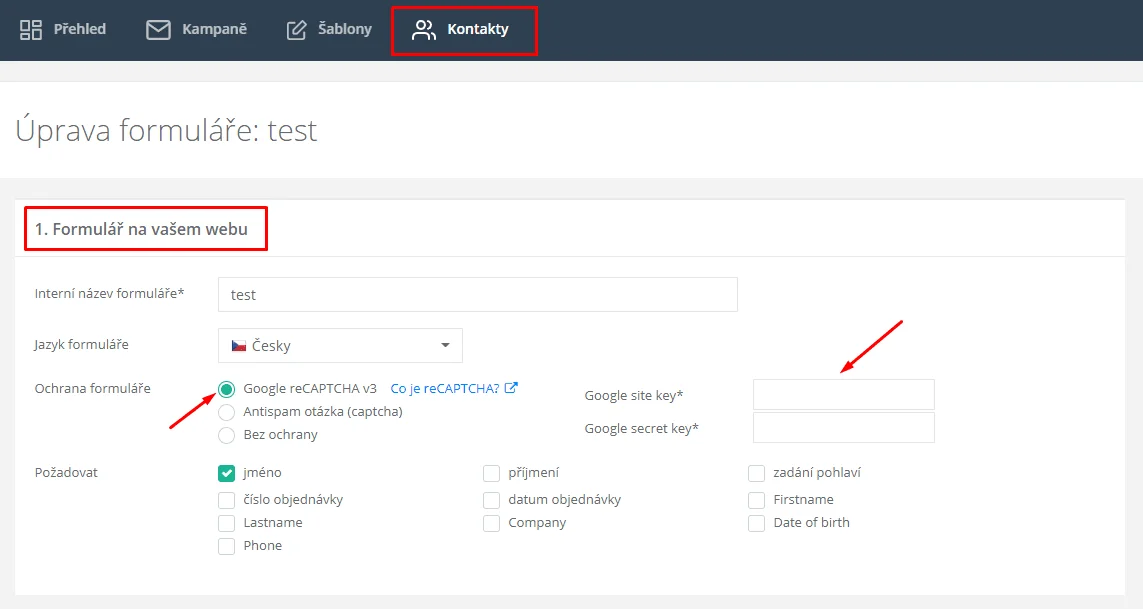1143x609 pixels.
Task: Click the Přehled dashboard grid icon
Action: pos(31,30)
